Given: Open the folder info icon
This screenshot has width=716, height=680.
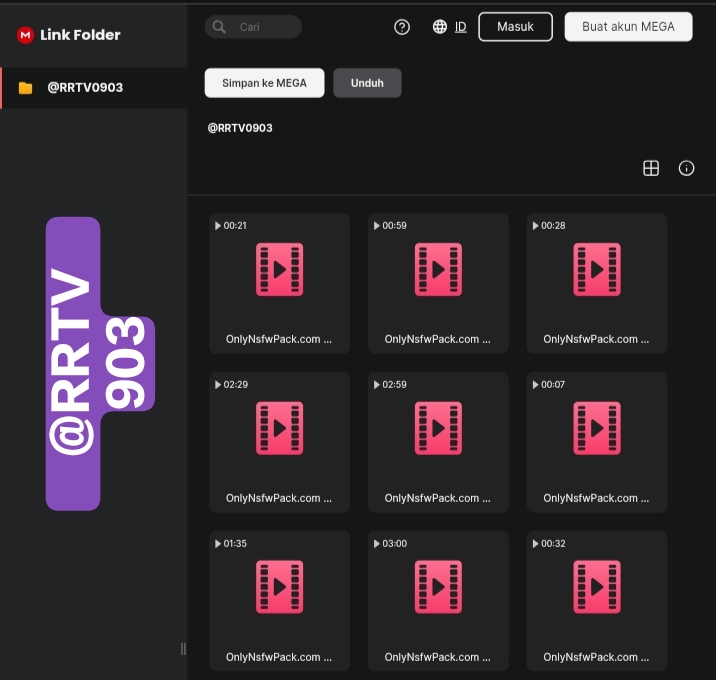Looking at the screenshot, I should 686,168.
